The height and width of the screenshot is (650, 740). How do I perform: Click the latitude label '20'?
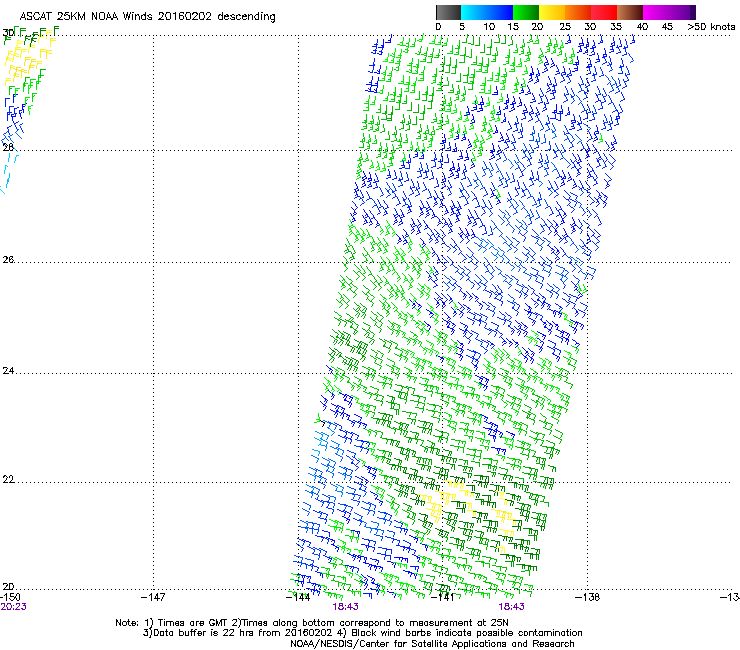click(8, 586)
